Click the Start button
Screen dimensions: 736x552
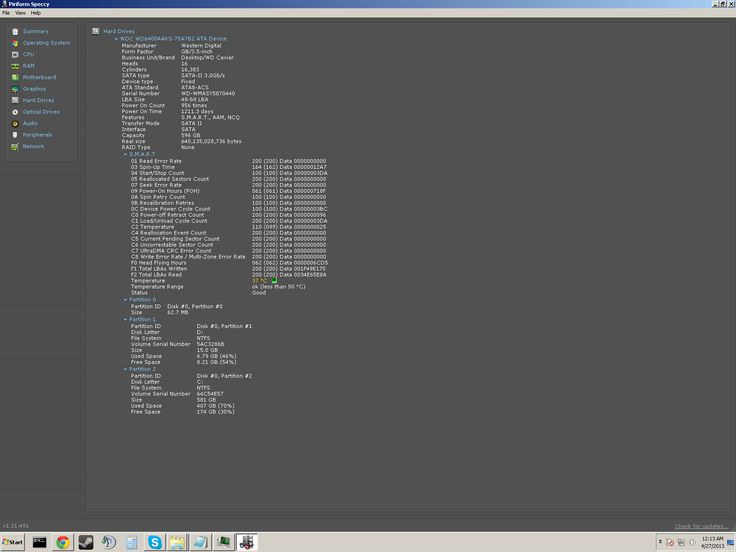(13, 542)
